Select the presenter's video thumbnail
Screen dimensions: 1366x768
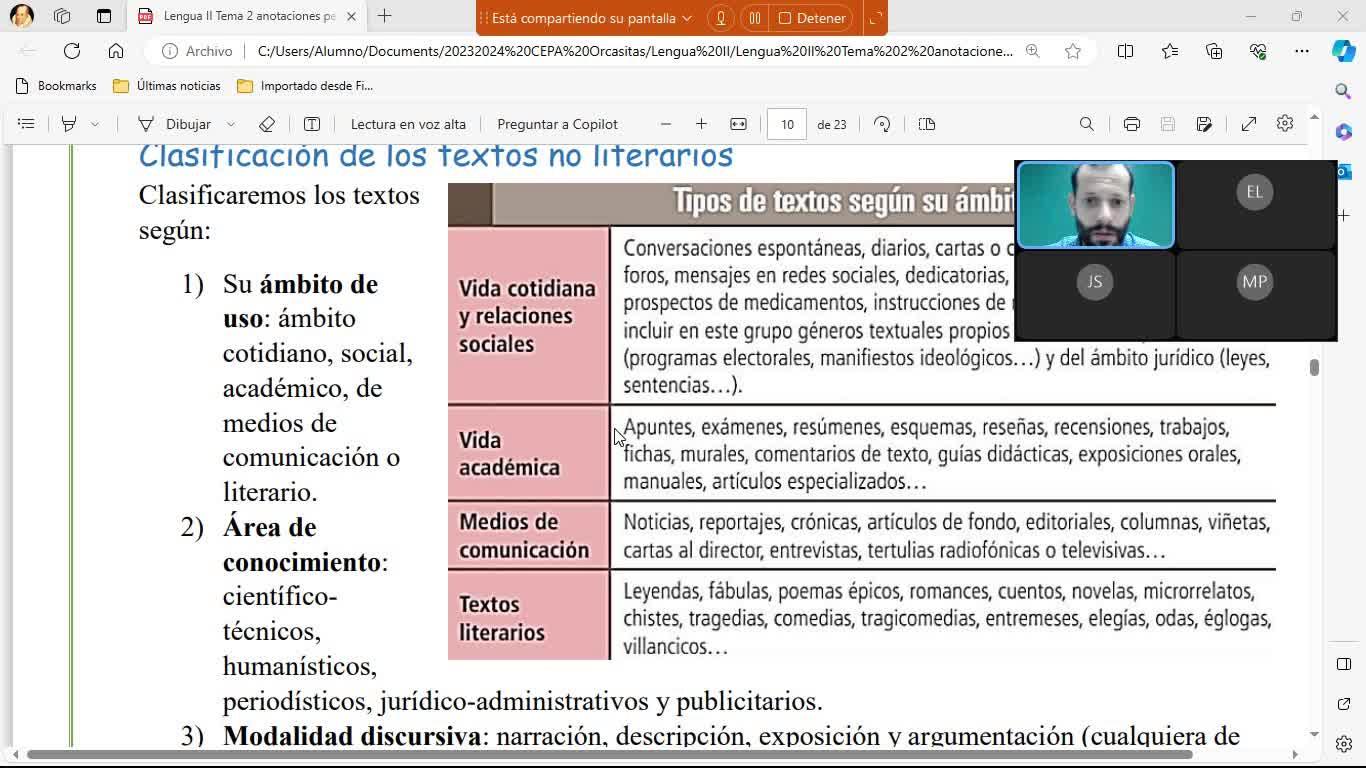pyautogui.click(x=1095, y=205)
